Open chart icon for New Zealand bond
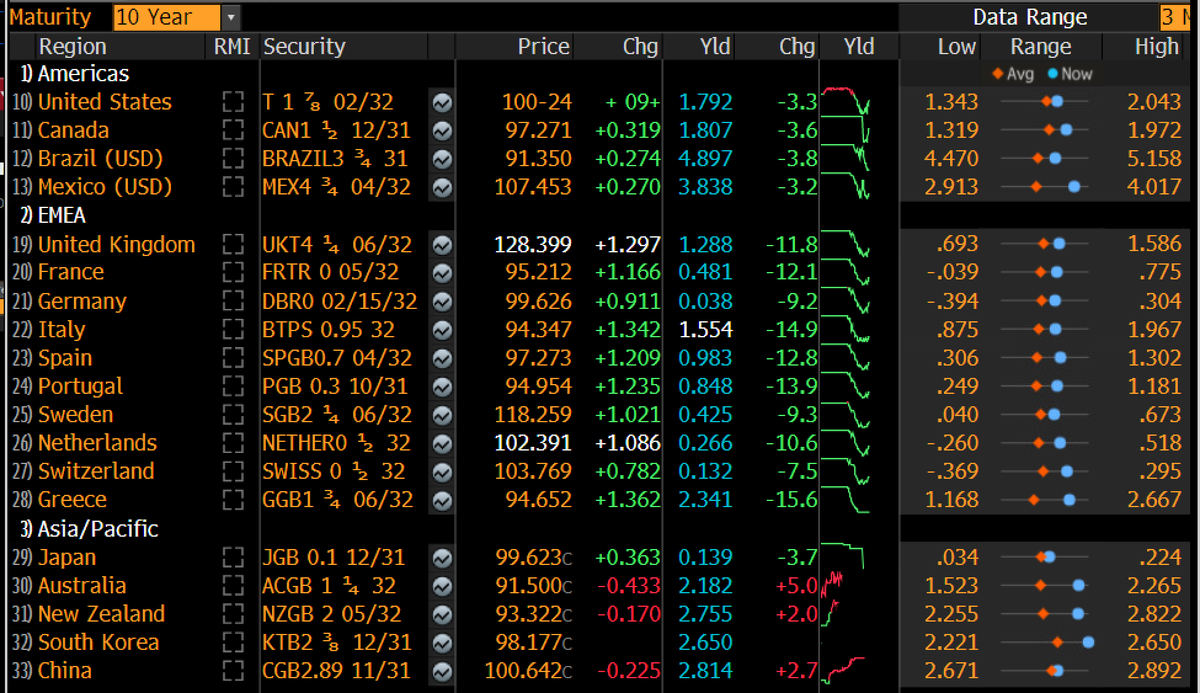The height and width of the screenshot is (693, 1200). [441, 614]
